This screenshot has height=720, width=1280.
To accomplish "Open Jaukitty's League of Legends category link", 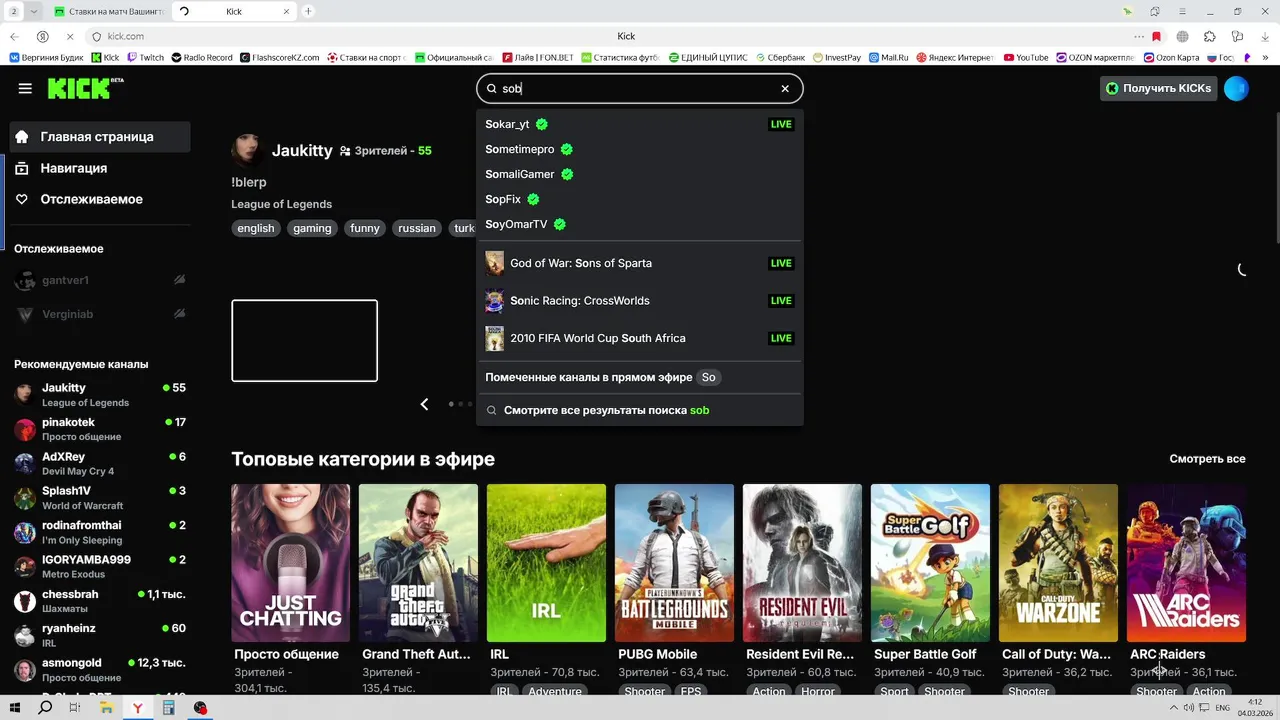I will tap(281, 204).
